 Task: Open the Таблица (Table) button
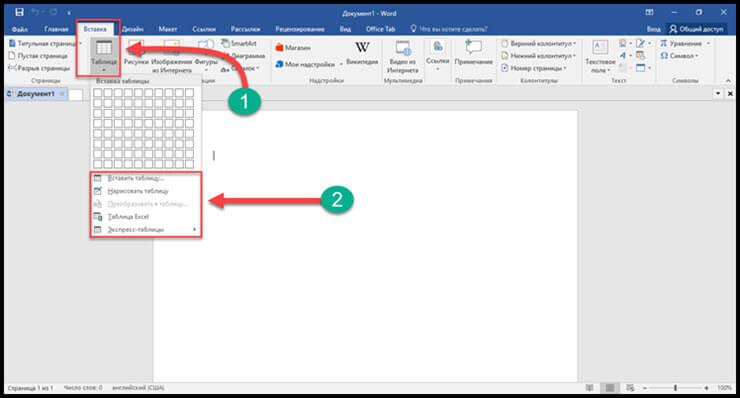point(104,56)
